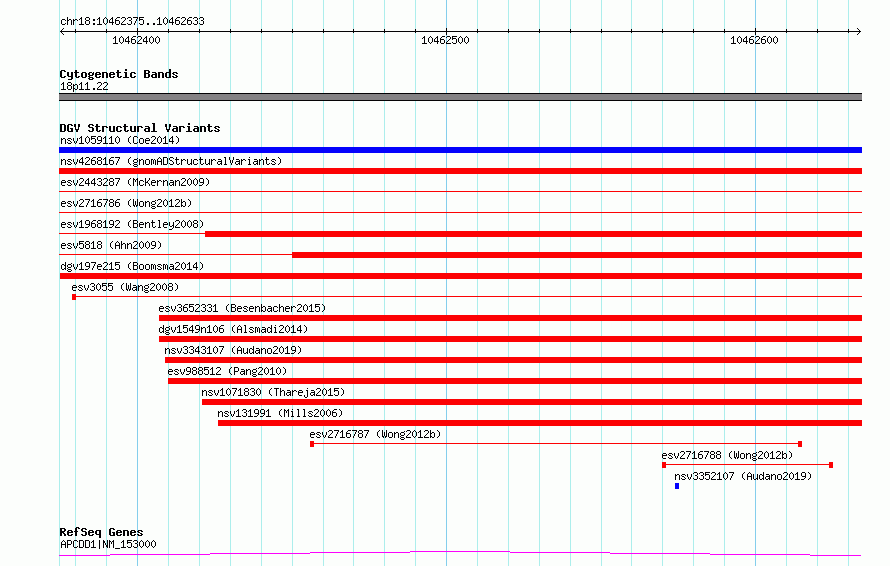
Task: Click the 18p11.22 band label
Action: pos(84,86)
